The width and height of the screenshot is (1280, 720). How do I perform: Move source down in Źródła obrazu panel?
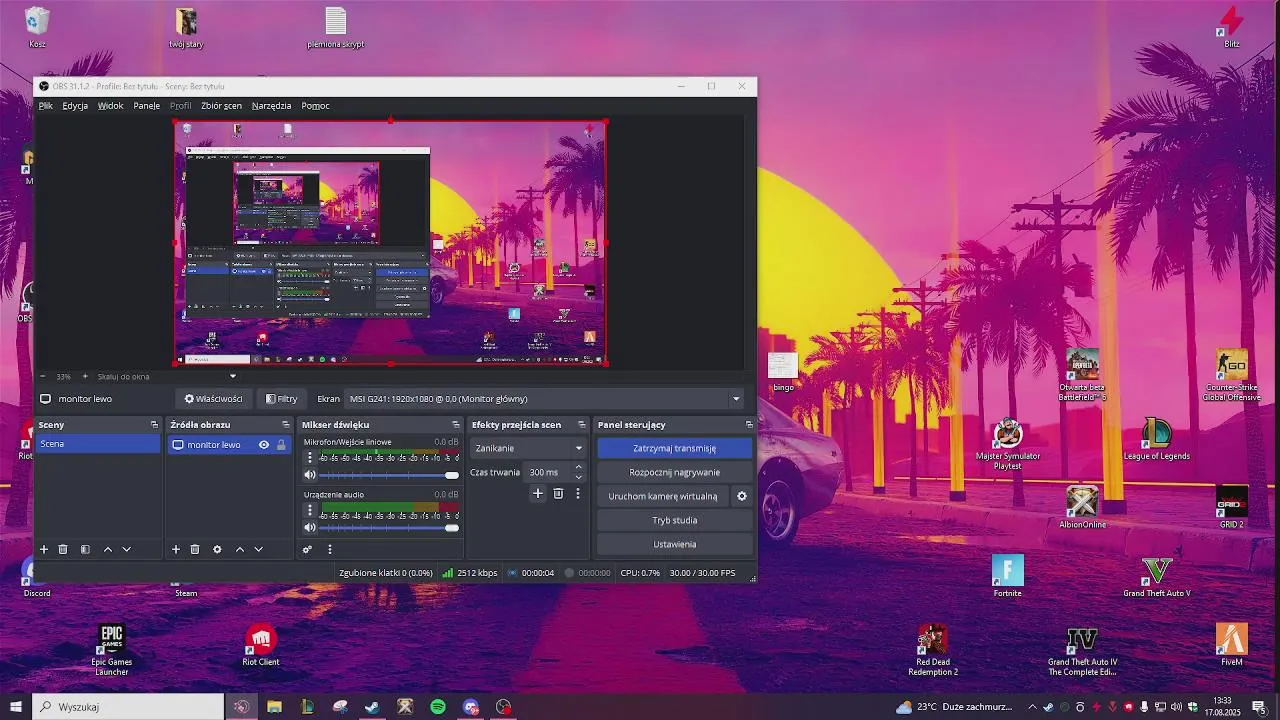click(x=258, y=549)
